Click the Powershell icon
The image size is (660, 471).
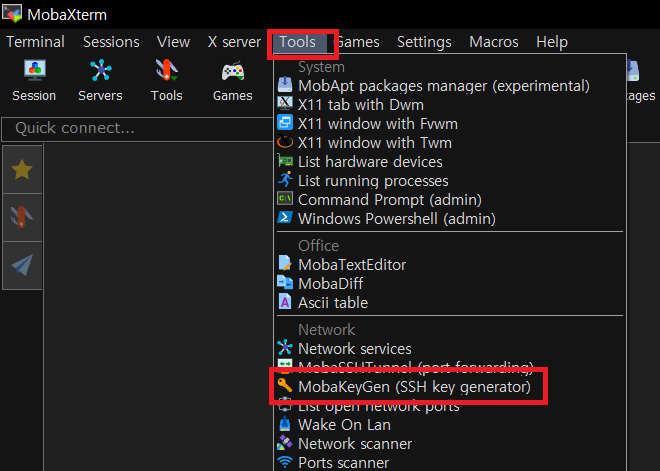click(285, 217)
